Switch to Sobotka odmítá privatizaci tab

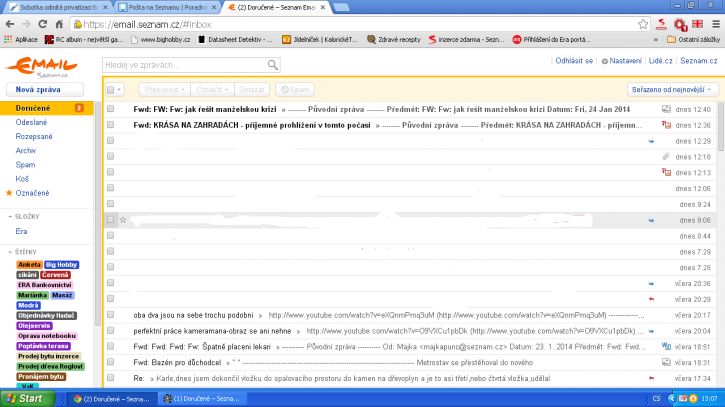[x=58, y=7]
